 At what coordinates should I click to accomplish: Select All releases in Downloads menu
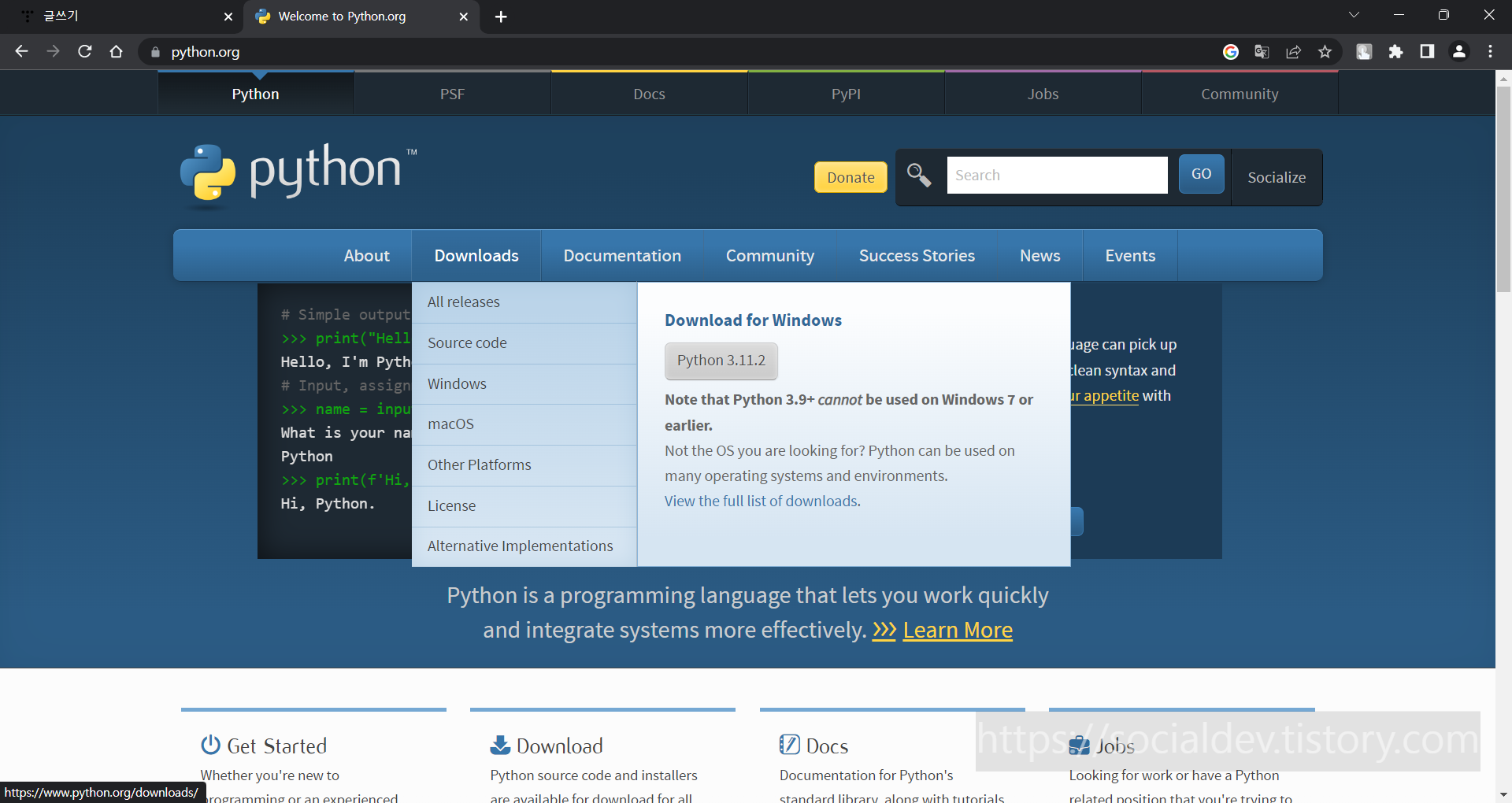pyautogui.click(x=524, y=302)
